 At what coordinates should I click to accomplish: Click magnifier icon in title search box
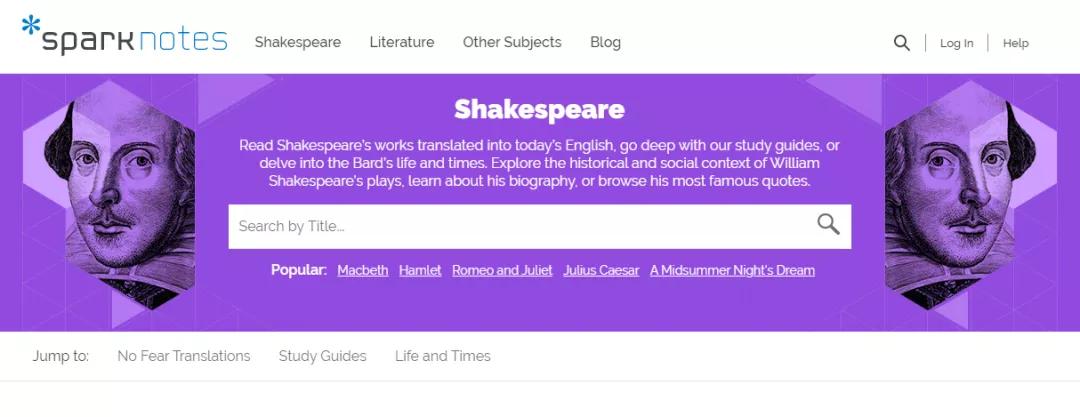point(828,225)
